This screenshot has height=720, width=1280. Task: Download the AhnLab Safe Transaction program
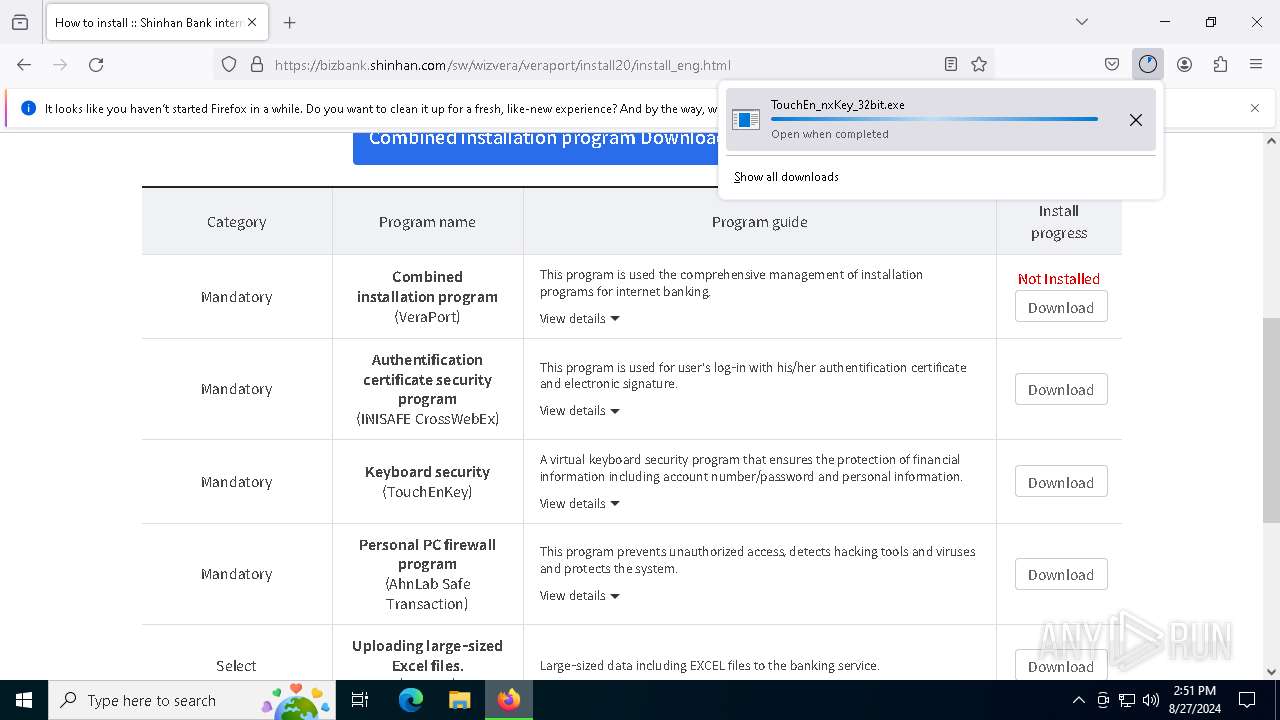coord(1061,574)
